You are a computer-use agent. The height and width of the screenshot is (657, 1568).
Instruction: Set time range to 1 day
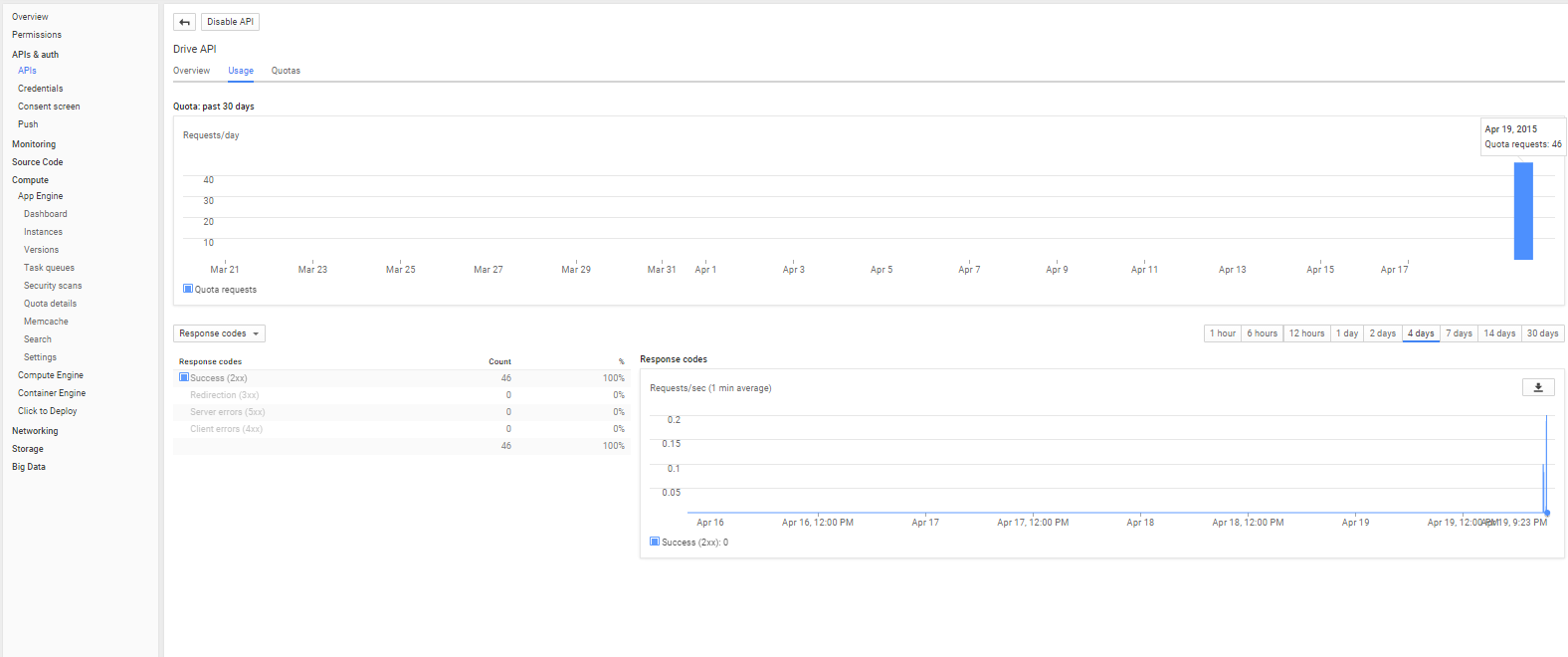click(x=1347, y=333)
